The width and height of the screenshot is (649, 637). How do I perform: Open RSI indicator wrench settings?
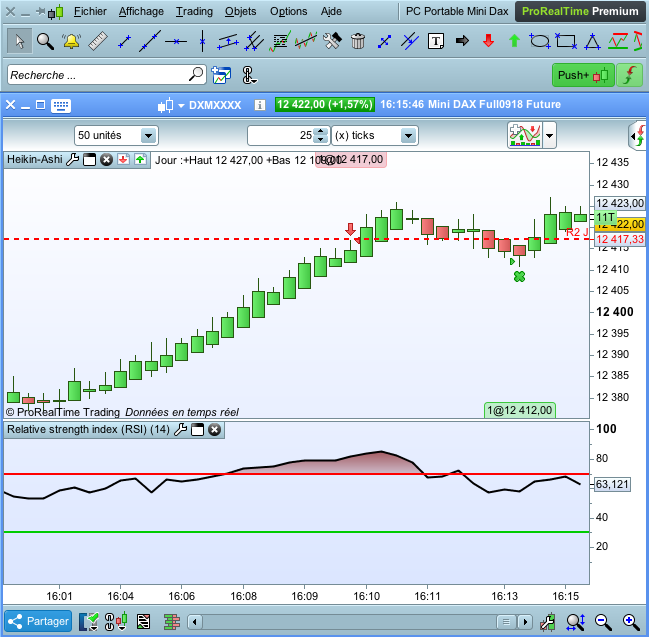(180, 430)
